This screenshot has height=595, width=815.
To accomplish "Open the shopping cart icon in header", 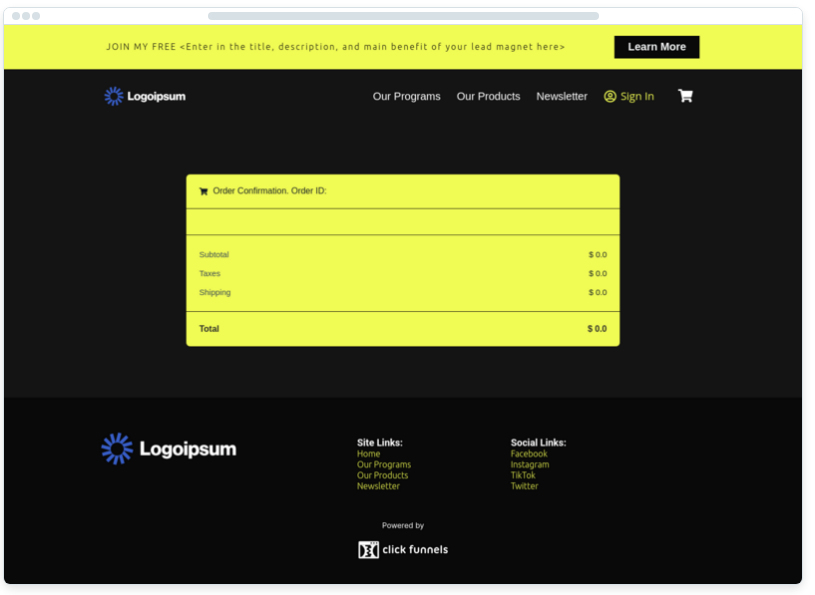I will coord(685,96).
